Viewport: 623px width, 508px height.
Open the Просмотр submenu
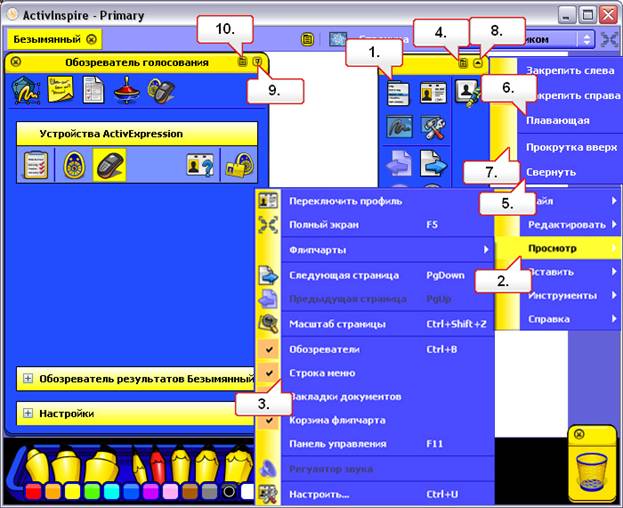(x=558, y=249)
